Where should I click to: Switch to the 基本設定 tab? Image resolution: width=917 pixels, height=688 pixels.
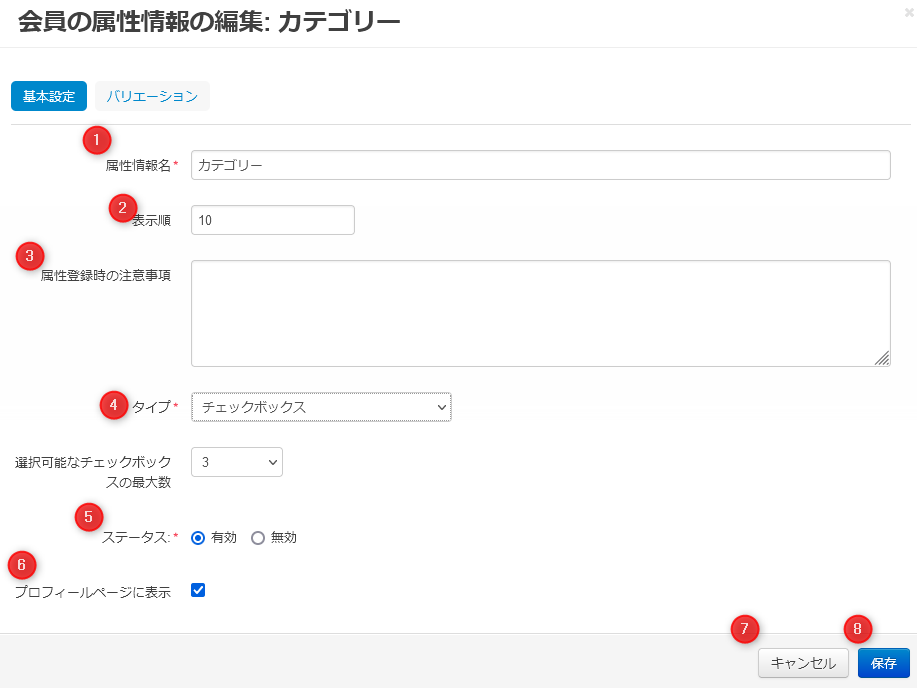pos(49,96)
